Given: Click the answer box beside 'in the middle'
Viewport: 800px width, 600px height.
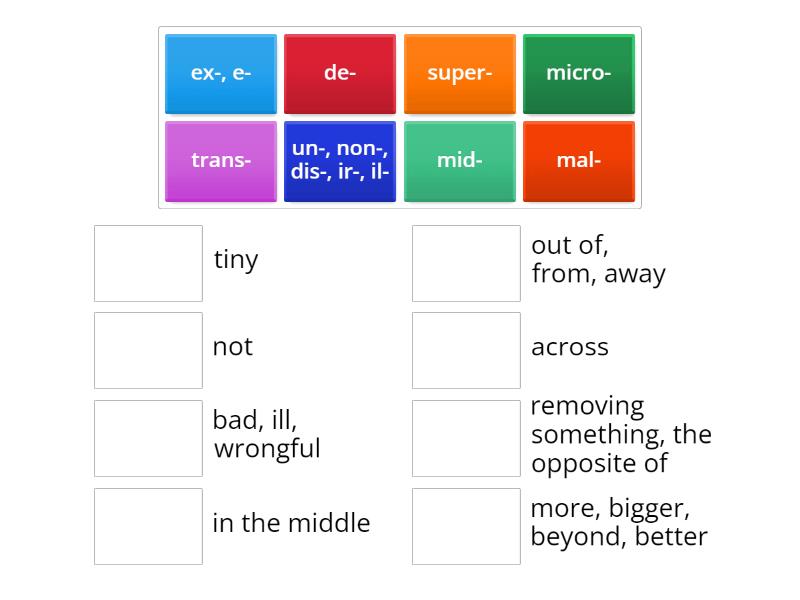Looking at the screenshot, I should tap(148, 524).
